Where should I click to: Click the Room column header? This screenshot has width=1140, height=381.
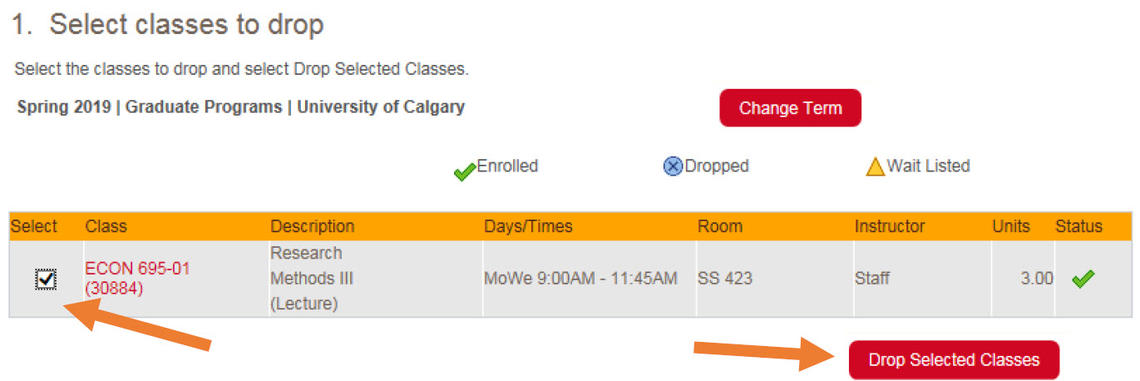point(720,227)
